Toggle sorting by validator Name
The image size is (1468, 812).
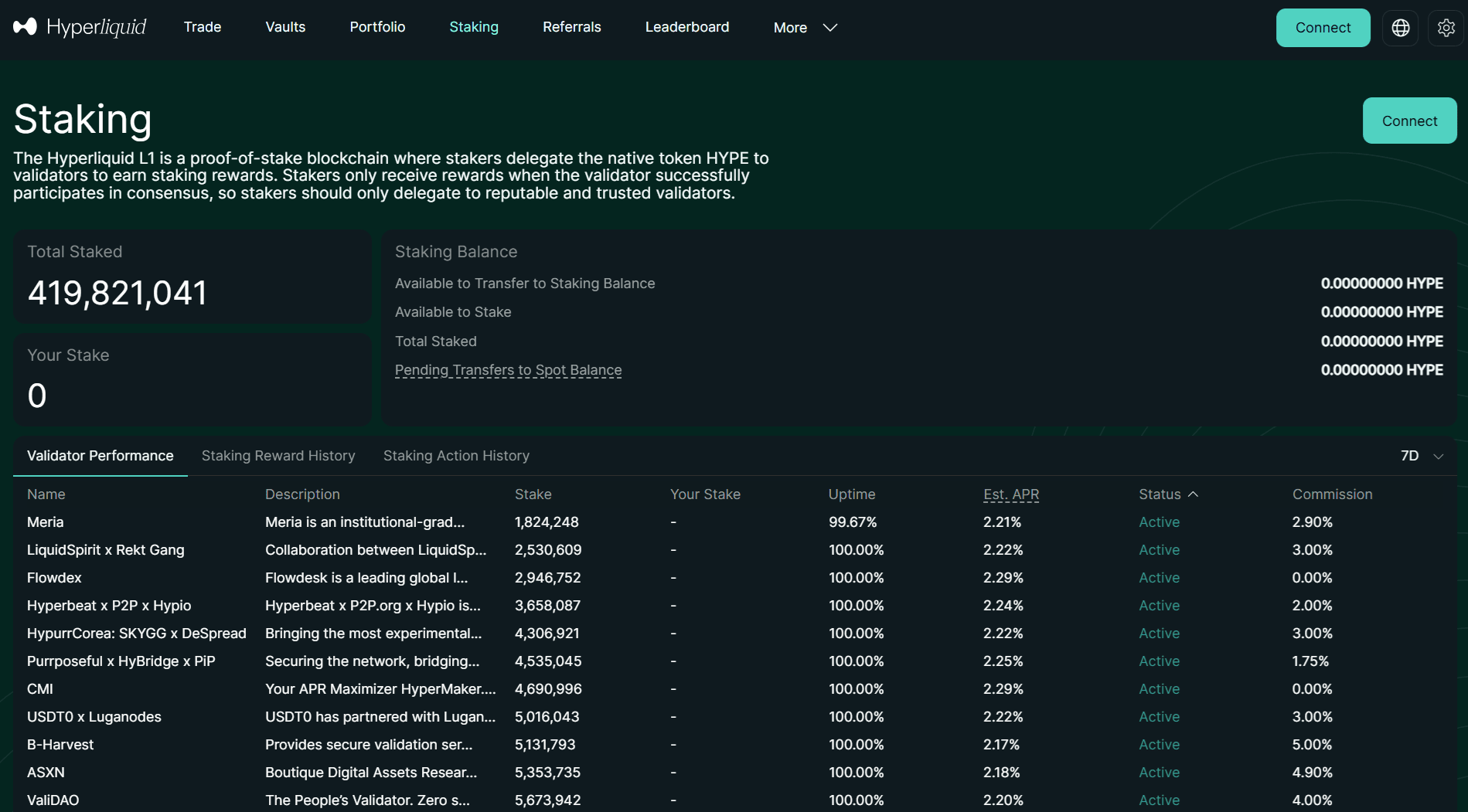[x=46, y=494]
